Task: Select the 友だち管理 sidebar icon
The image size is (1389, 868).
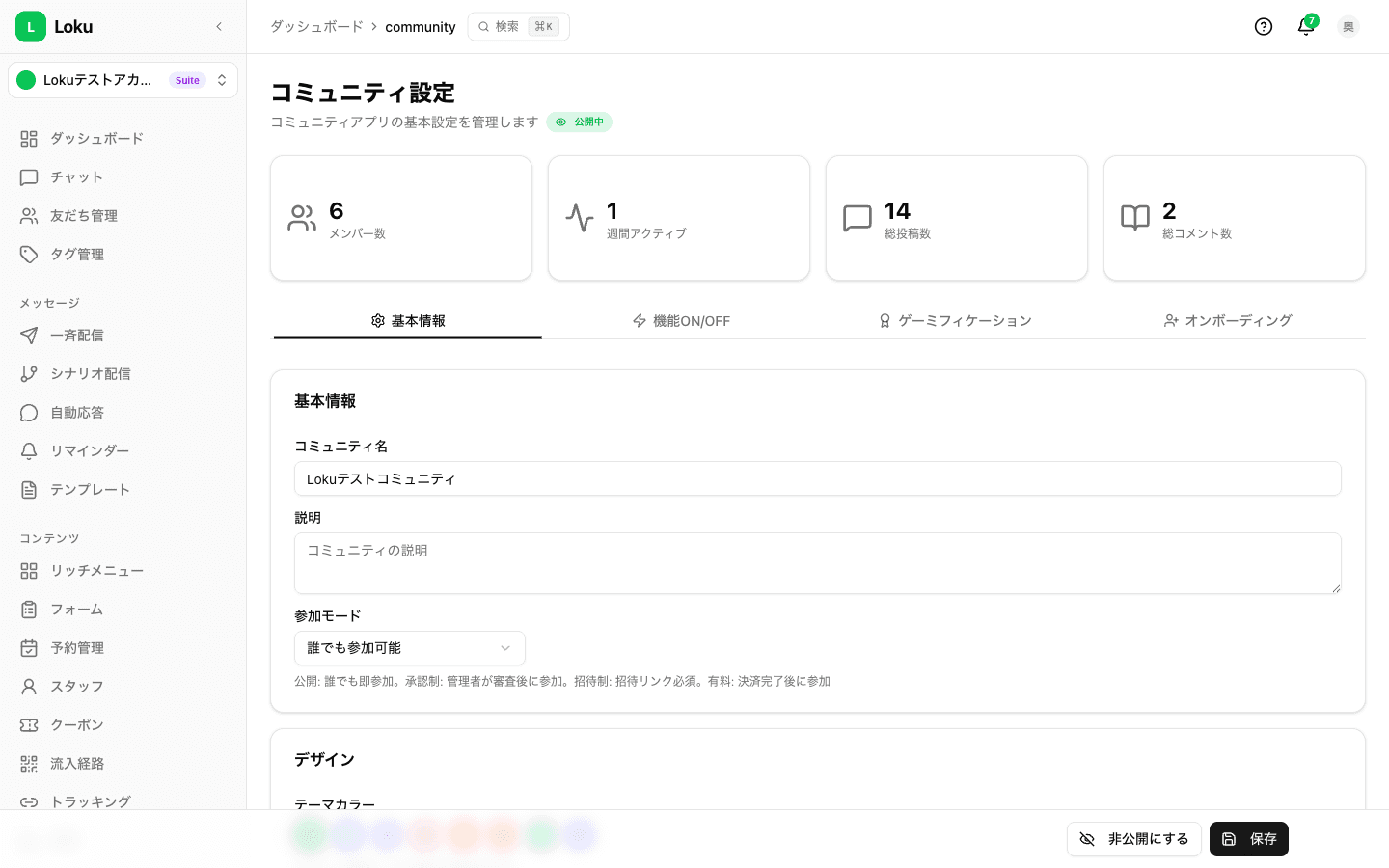Action: [x=30, y=215]
